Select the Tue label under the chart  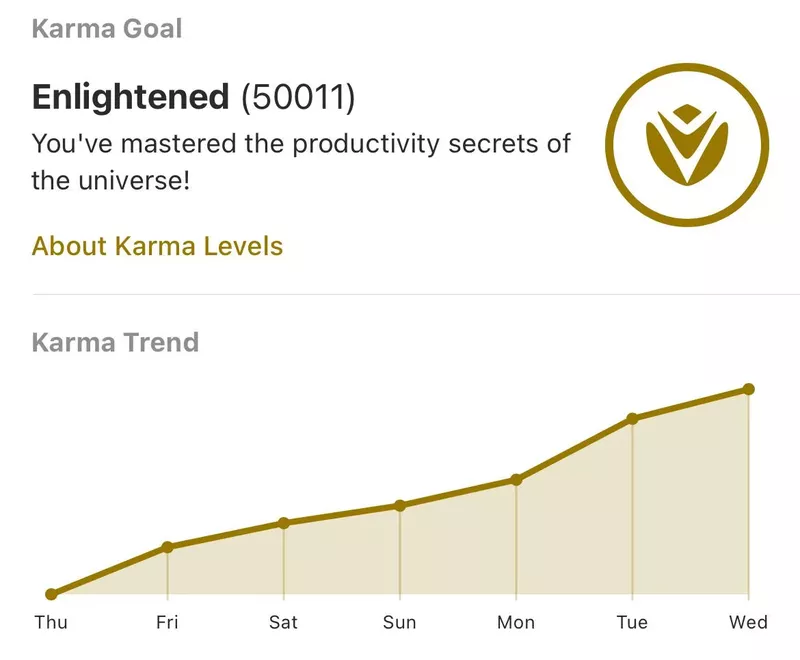coord(632,623)
